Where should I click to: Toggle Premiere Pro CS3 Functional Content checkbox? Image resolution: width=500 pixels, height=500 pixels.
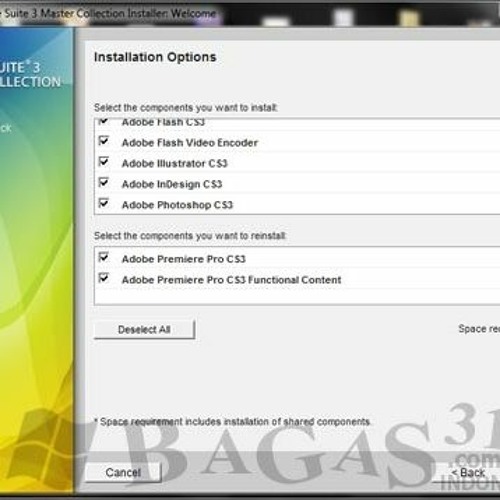[x=104, y=278]
